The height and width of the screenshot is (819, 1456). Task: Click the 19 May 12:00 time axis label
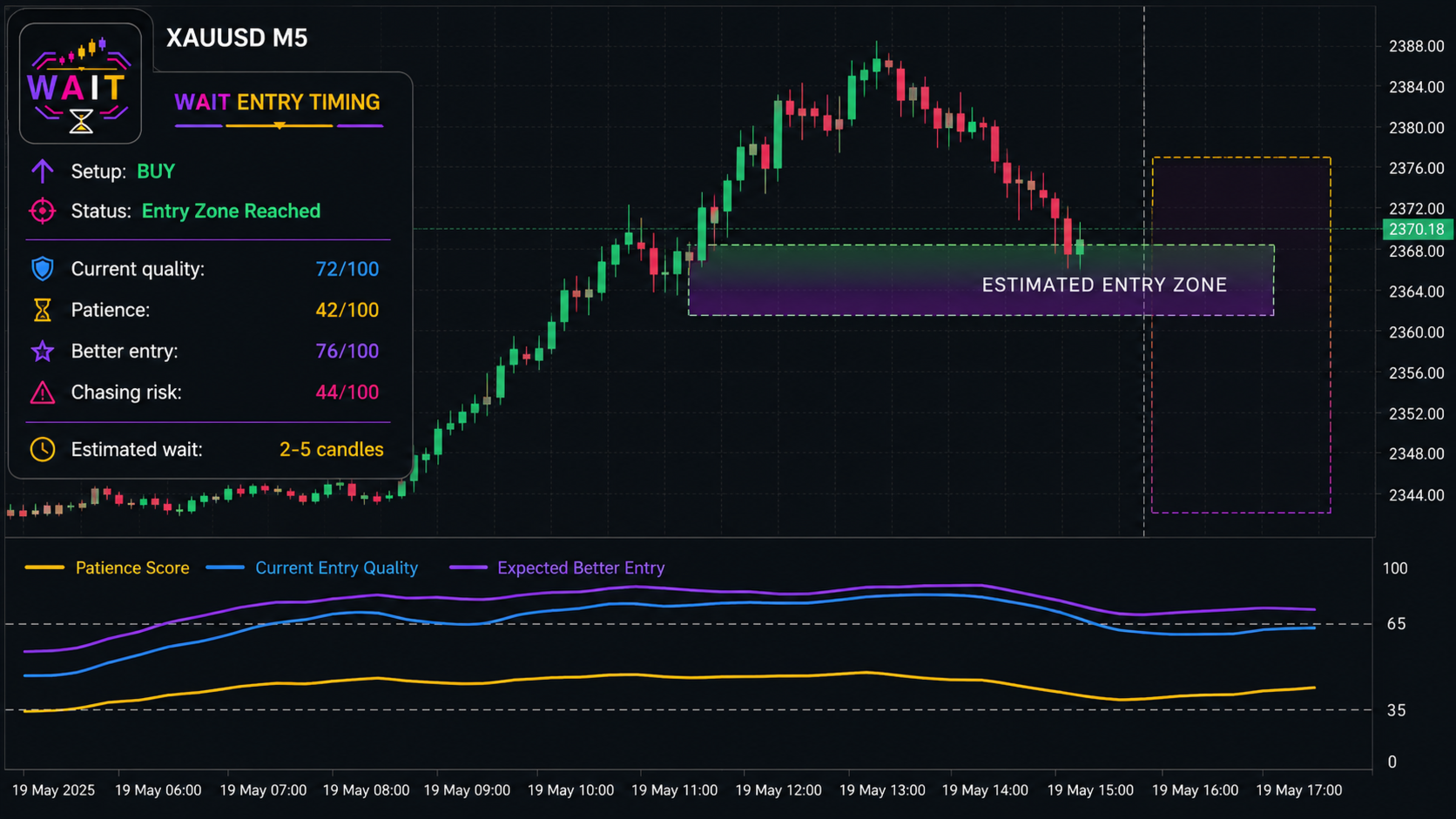(x=779, y=790)
